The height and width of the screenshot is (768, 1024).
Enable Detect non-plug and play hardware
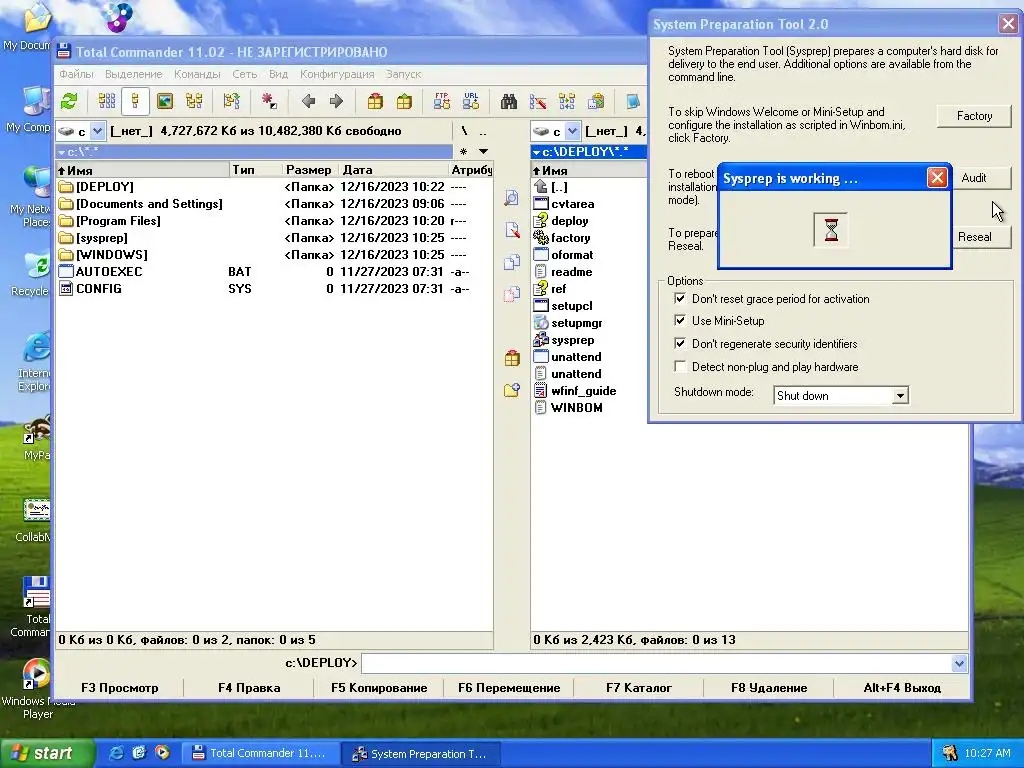[x=680, y=366]
